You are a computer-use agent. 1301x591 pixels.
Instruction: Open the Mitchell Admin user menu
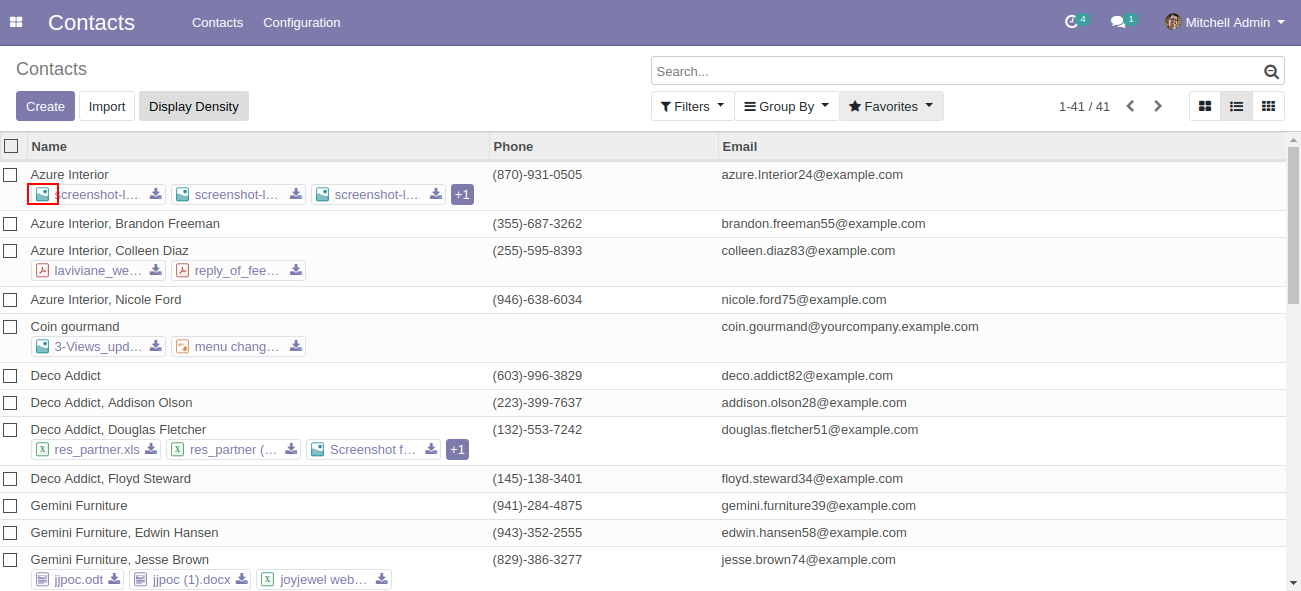(1225, 22)
